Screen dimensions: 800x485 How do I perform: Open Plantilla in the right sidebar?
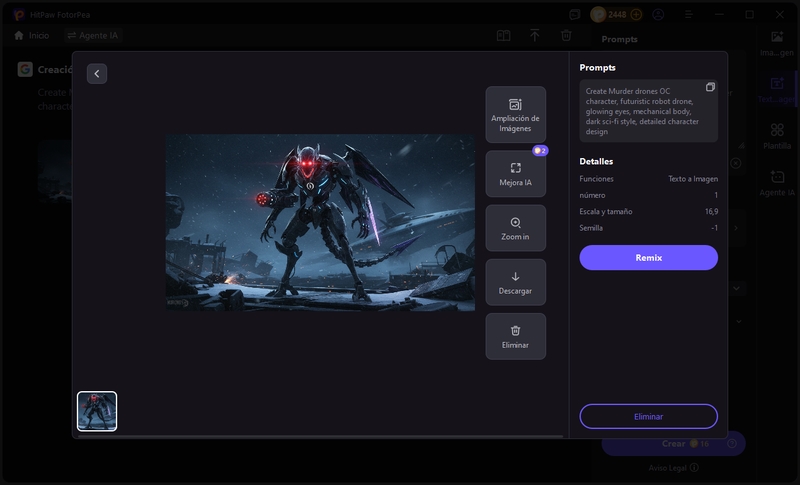tap(776, 136)
